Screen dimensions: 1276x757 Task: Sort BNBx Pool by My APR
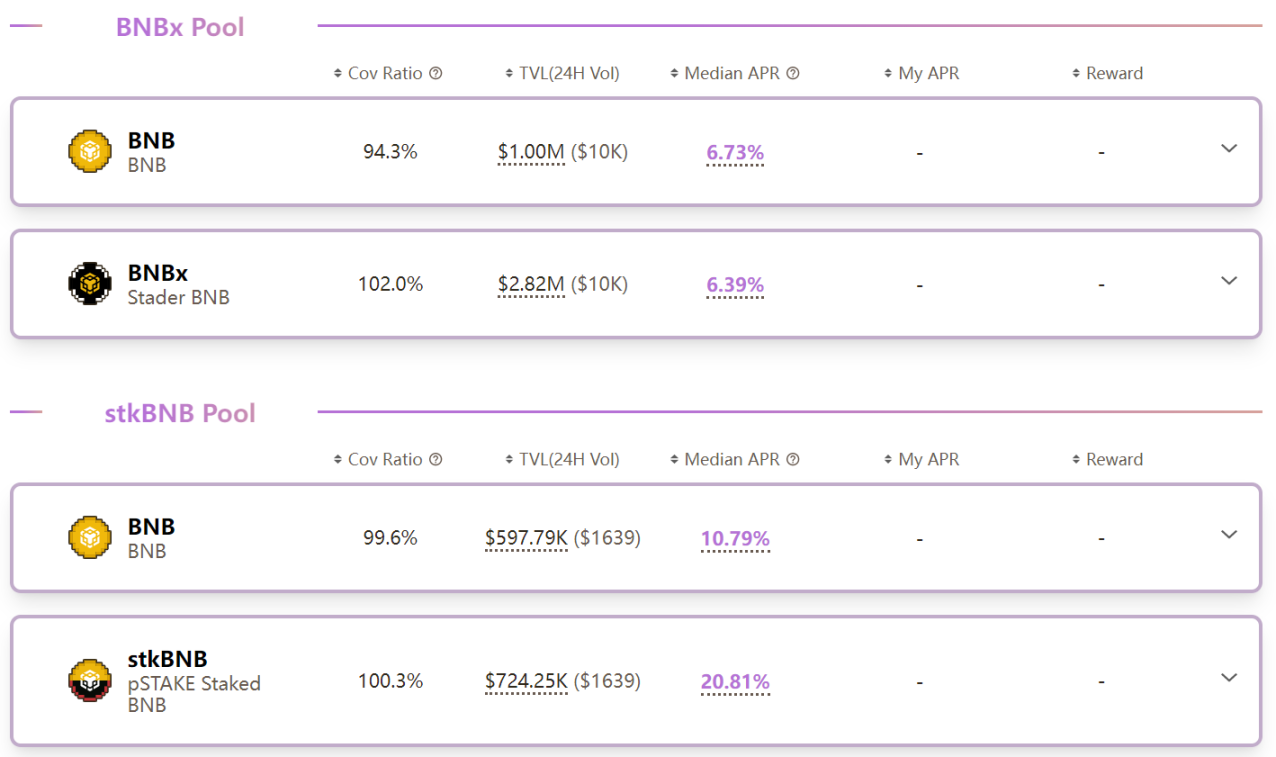[x=921, y=73]
